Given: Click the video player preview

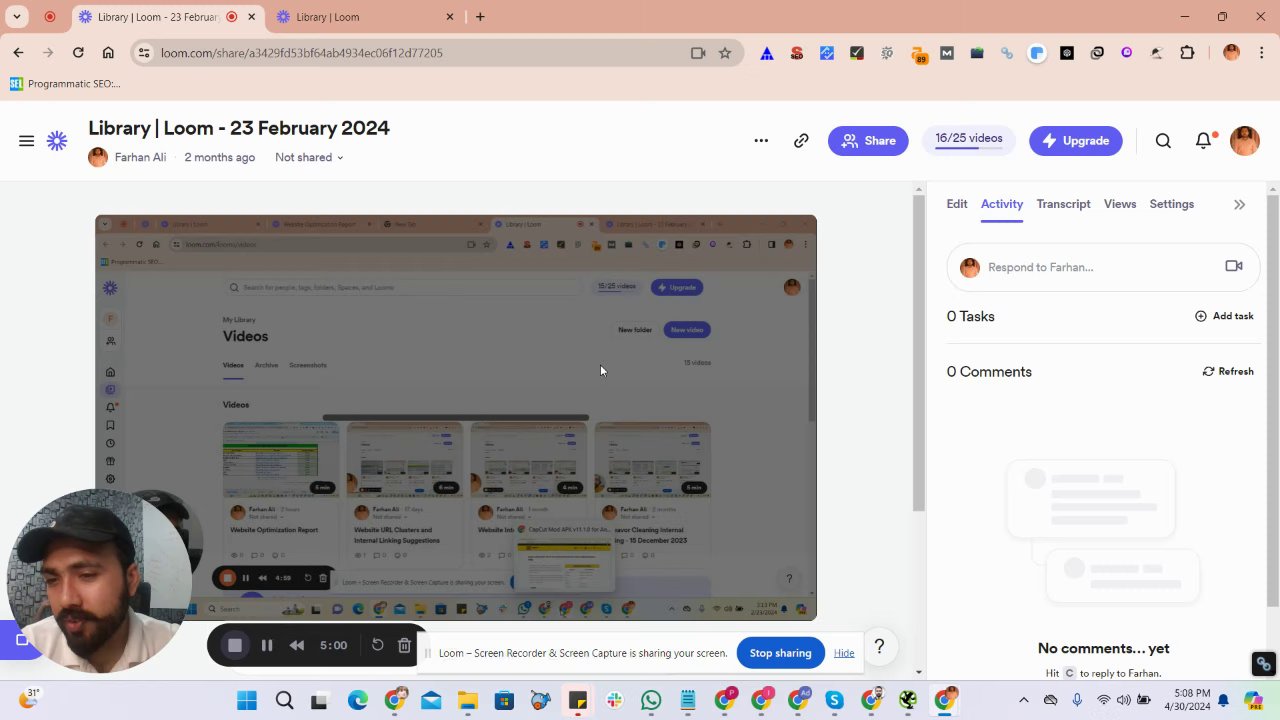Looking at the screenshot, I should (456, 417).
